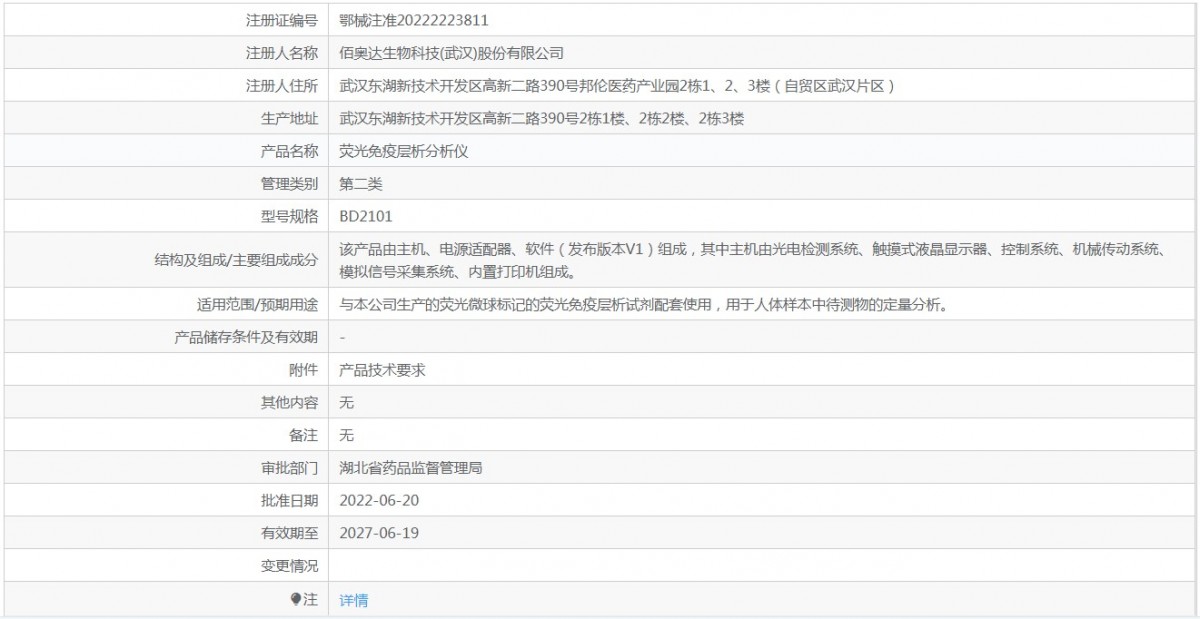Select approval department 湖北省药品监督管理局
Image resolution: width=1200 pixels, height=619 pixels.
point(411,468)
